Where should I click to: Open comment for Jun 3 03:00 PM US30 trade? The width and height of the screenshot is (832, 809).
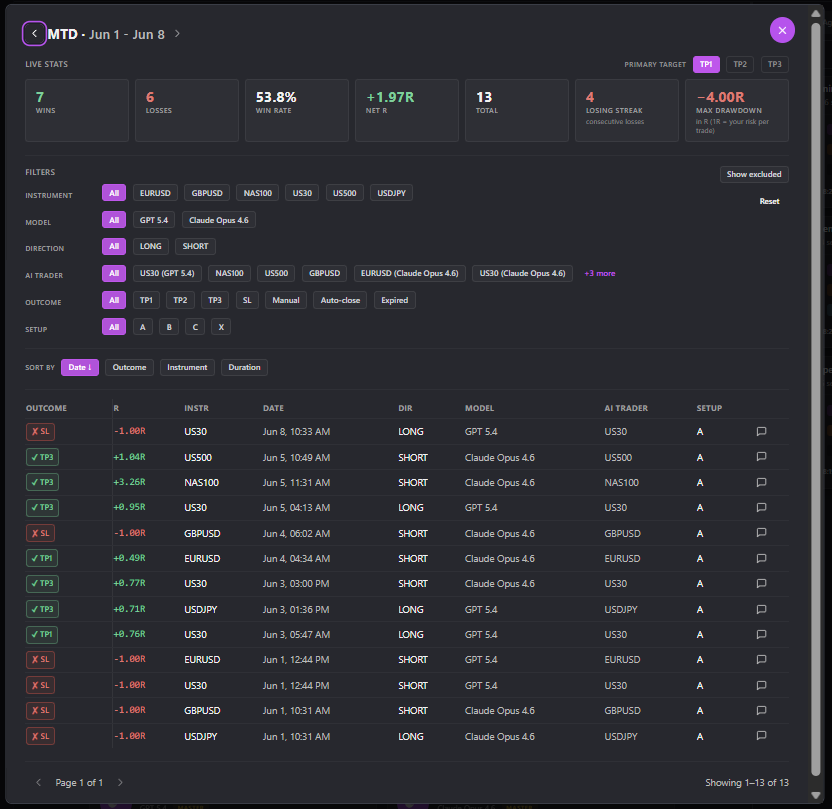tap(761, 584)
